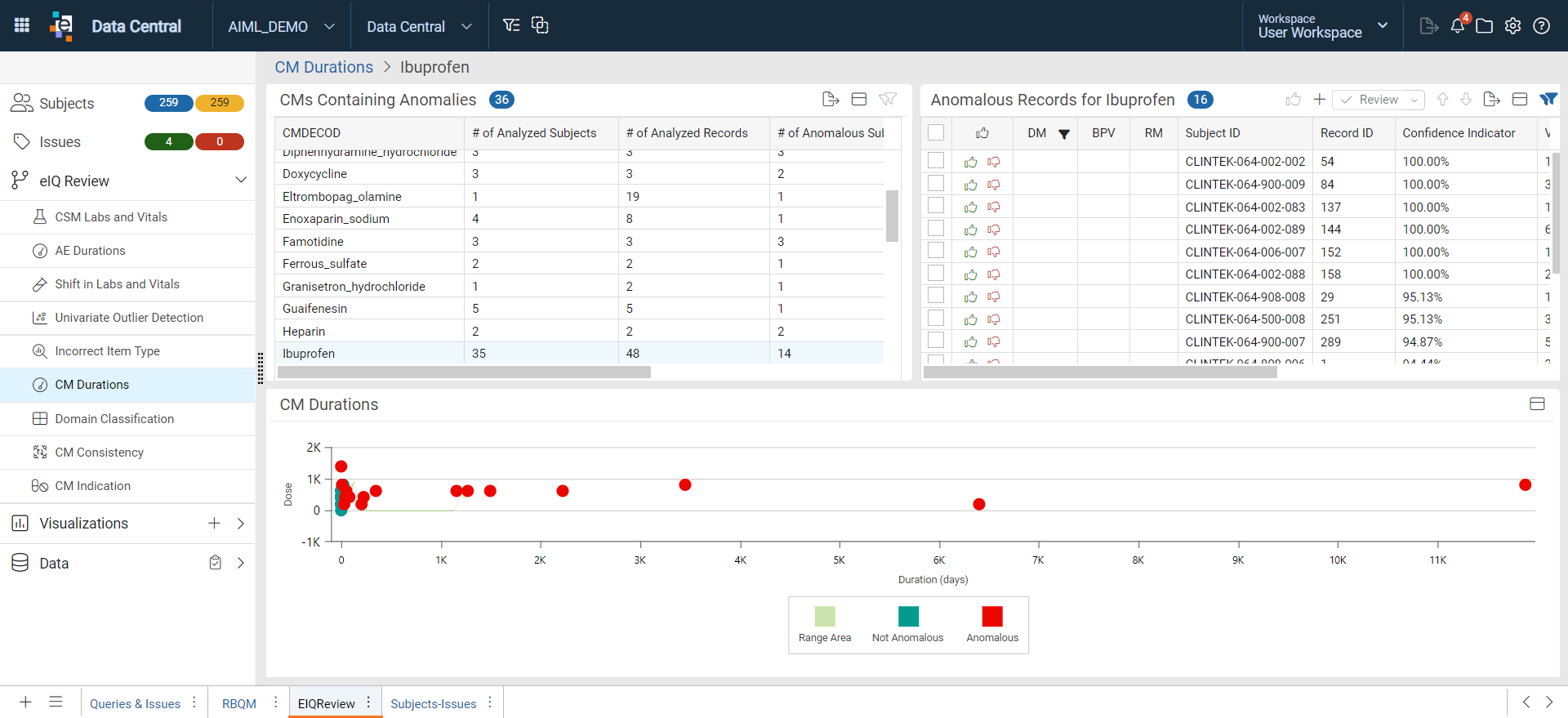Click the help question mark icon
Viewport: 1568px width, 718px height.
click(1542, 26)
